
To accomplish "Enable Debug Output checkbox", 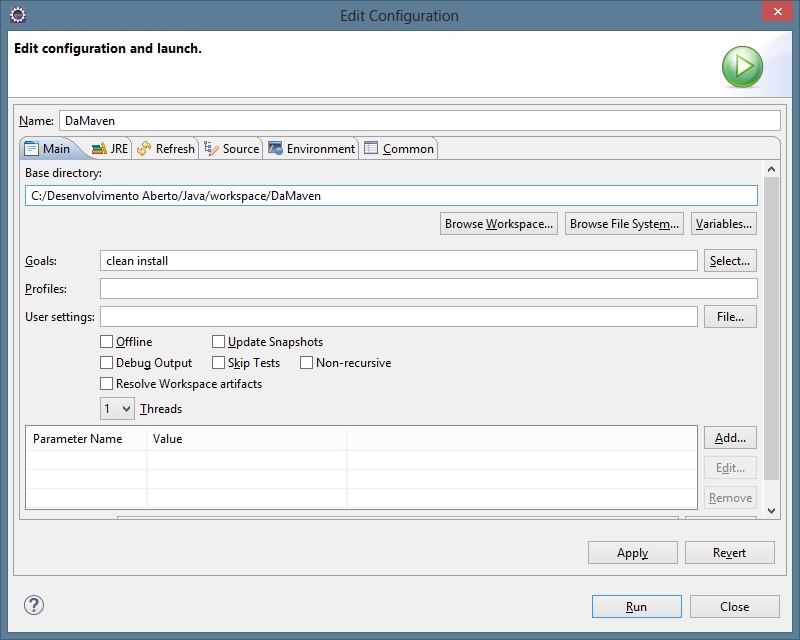I will [x=107, y=363].
